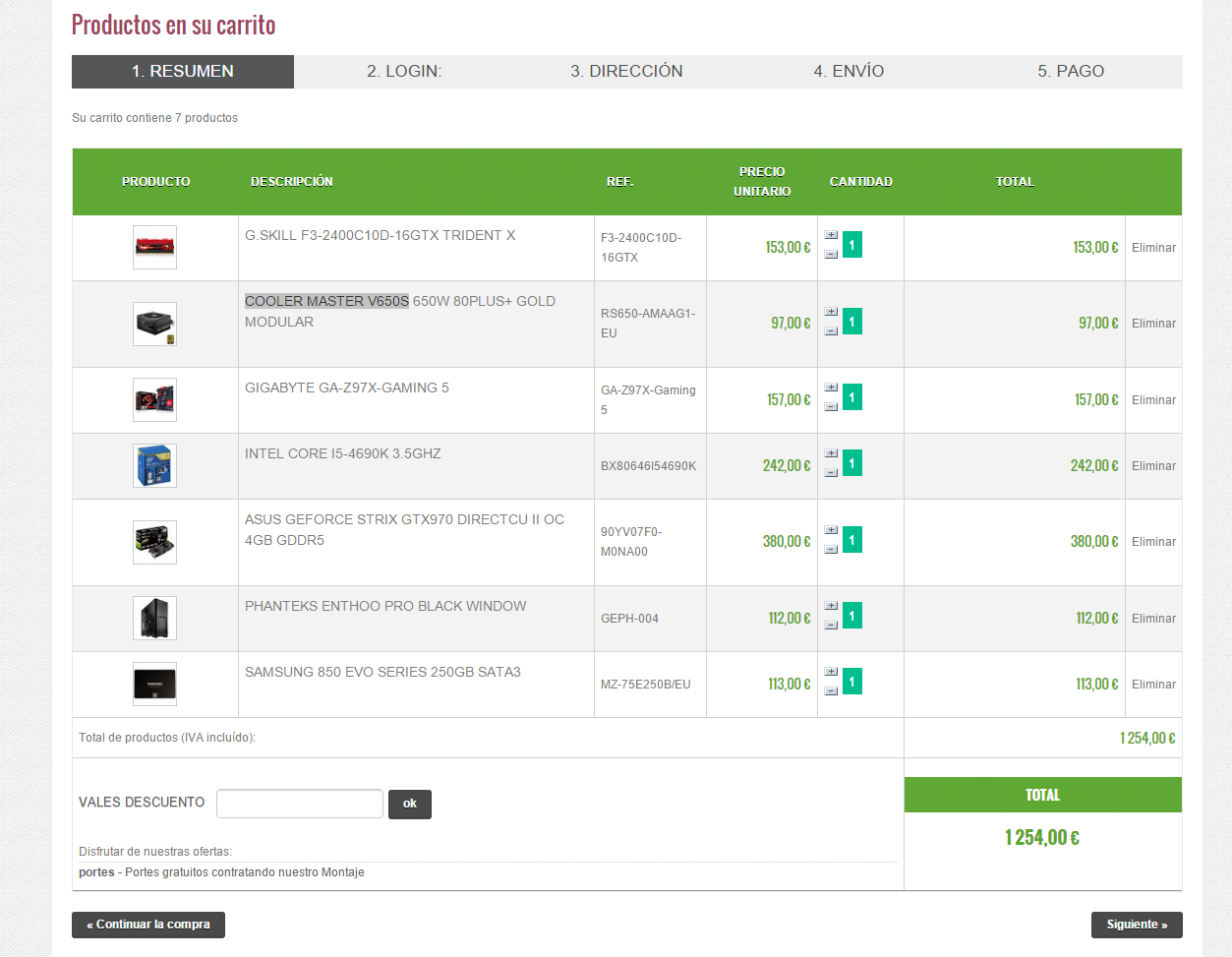Decrease quantity of Intel Core i5-4690K
The height and width of the screenshot is (957, 1232).
[x=831, y=473]
